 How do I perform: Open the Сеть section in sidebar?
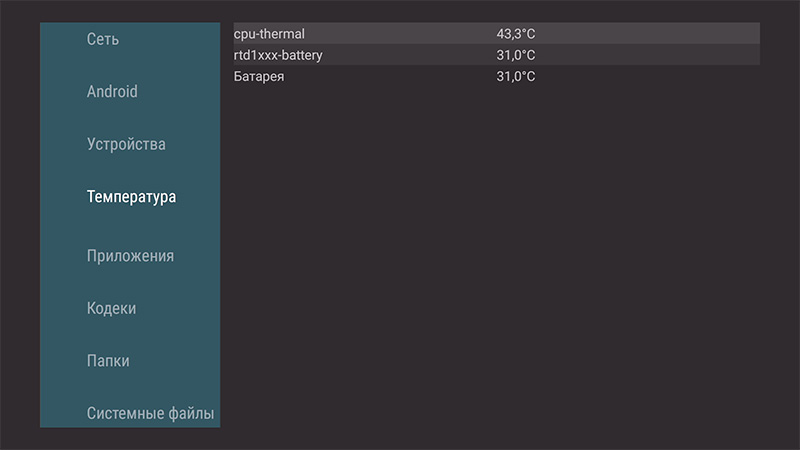point(103,39)
